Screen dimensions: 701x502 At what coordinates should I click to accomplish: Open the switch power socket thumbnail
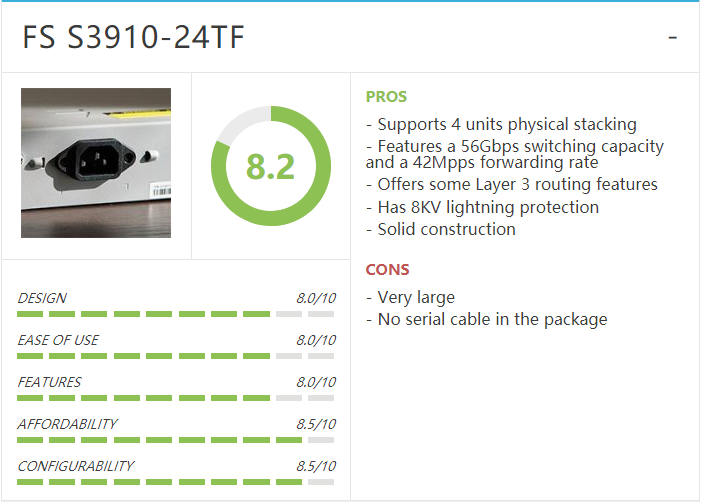click(96, 163)
